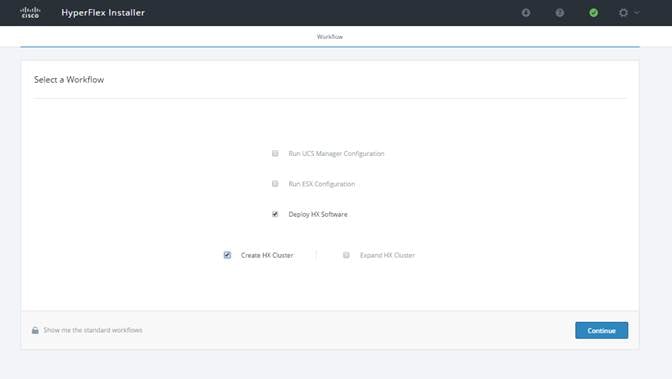Click the HyperFlex Installer title
This screenshot has width=672, height=379.
[x=103, y=13]
